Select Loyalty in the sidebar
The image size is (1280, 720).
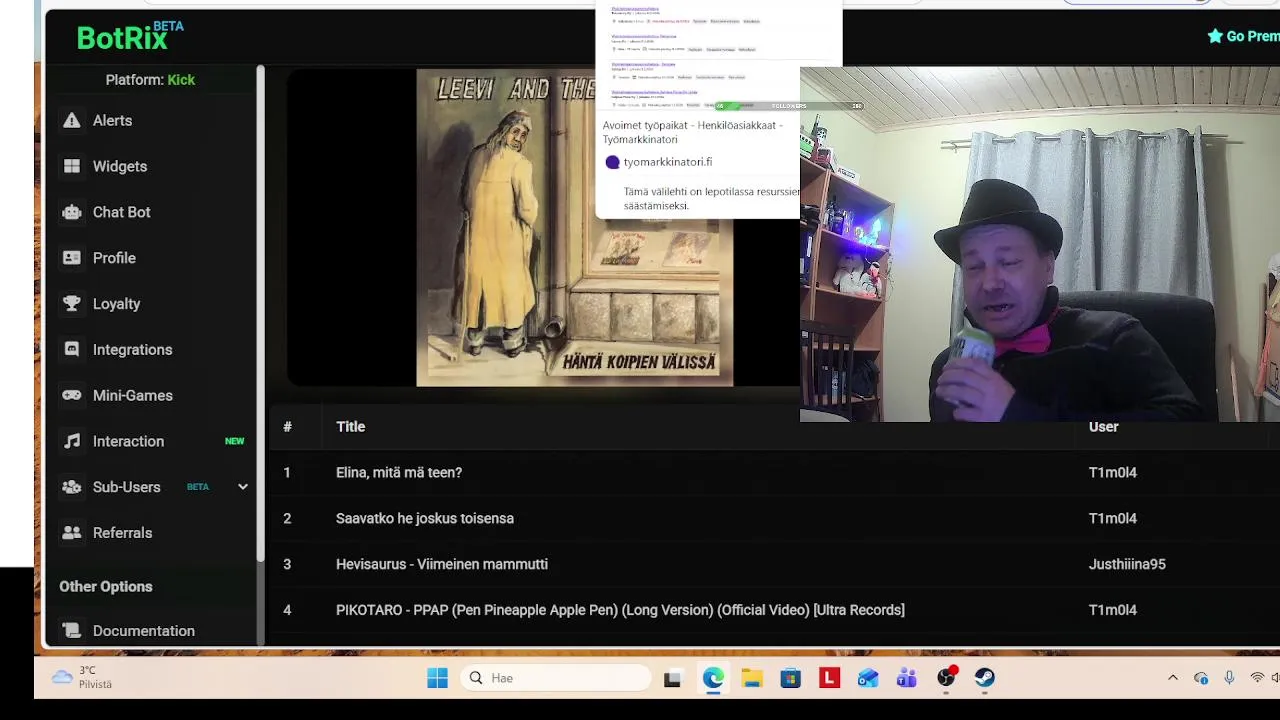tap(116, 304)
